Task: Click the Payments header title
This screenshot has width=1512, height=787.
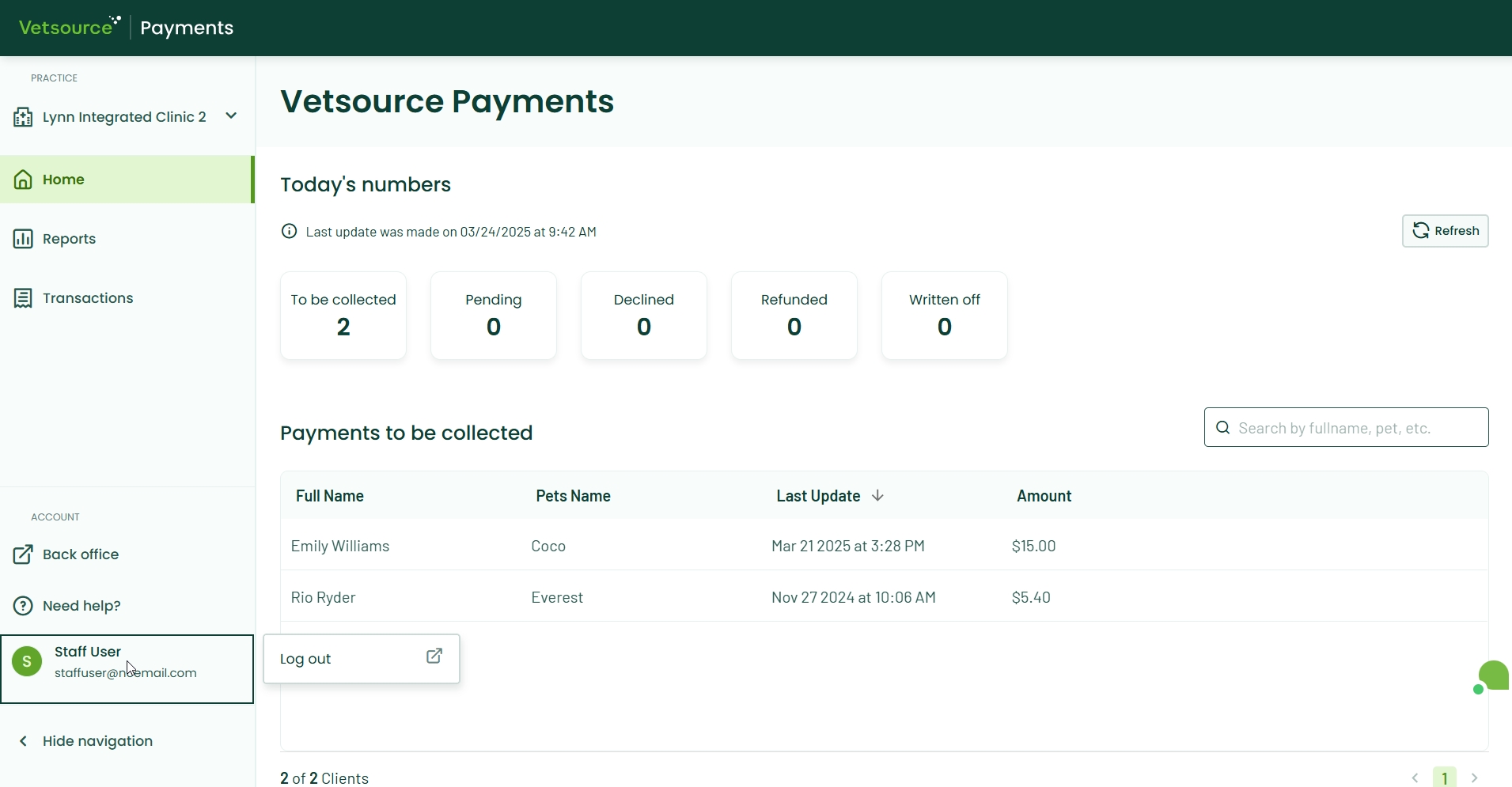Action: coord(187,28)
